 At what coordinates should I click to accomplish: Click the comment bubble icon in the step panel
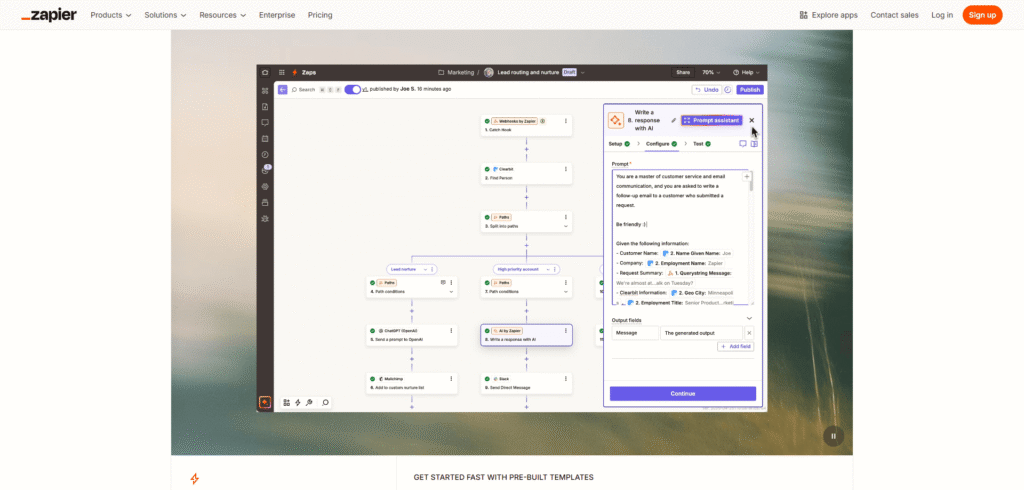(743, 144)
